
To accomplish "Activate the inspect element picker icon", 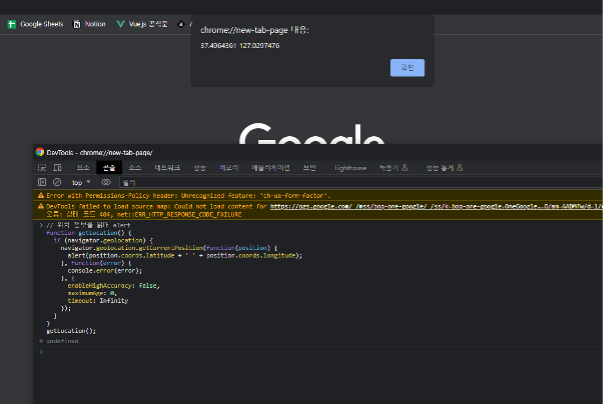I will coord(42,168).
